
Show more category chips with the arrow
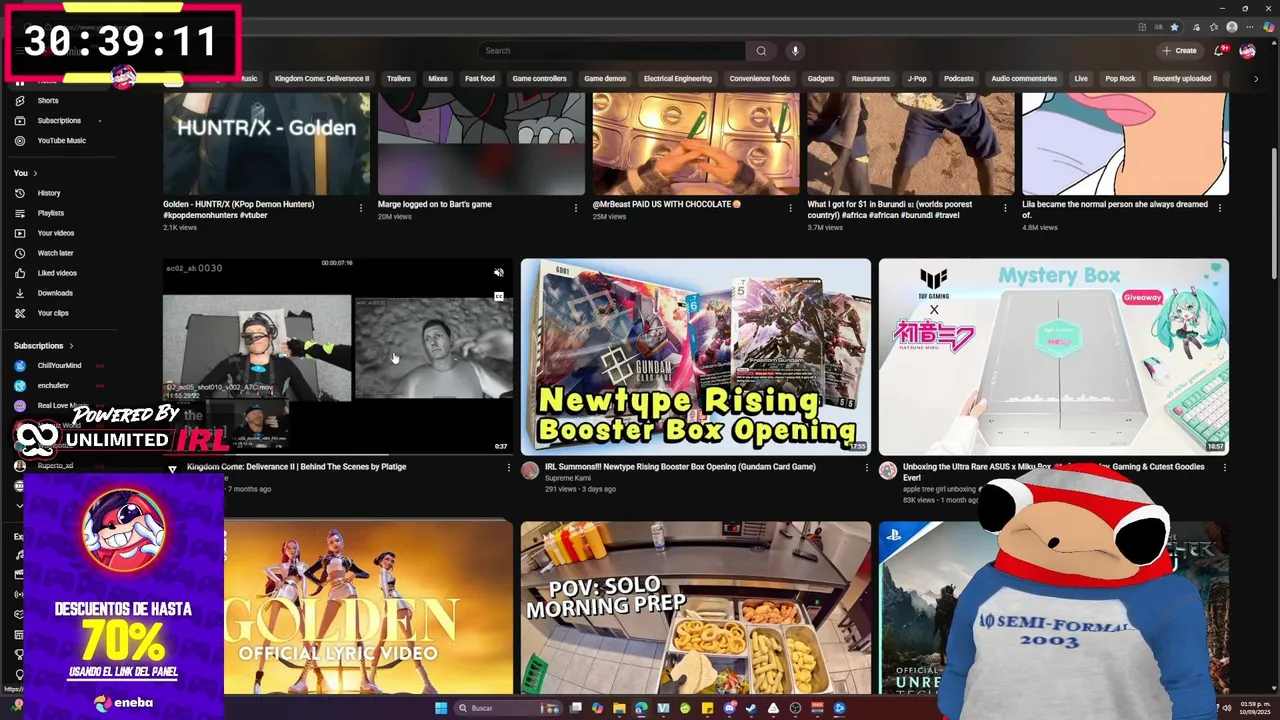(x=1256, y=79)
